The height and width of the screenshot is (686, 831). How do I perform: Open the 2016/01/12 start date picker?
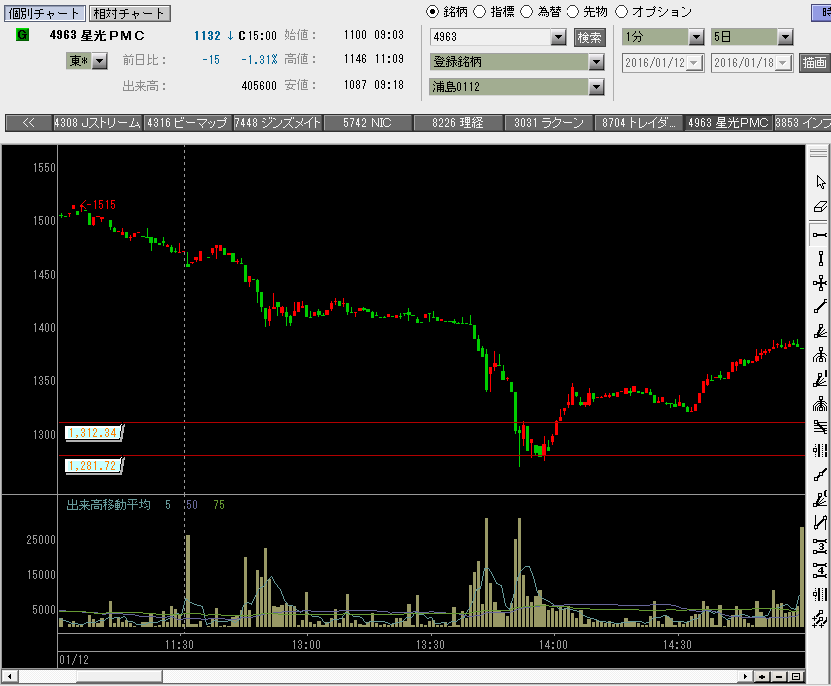tap(694, 63)
